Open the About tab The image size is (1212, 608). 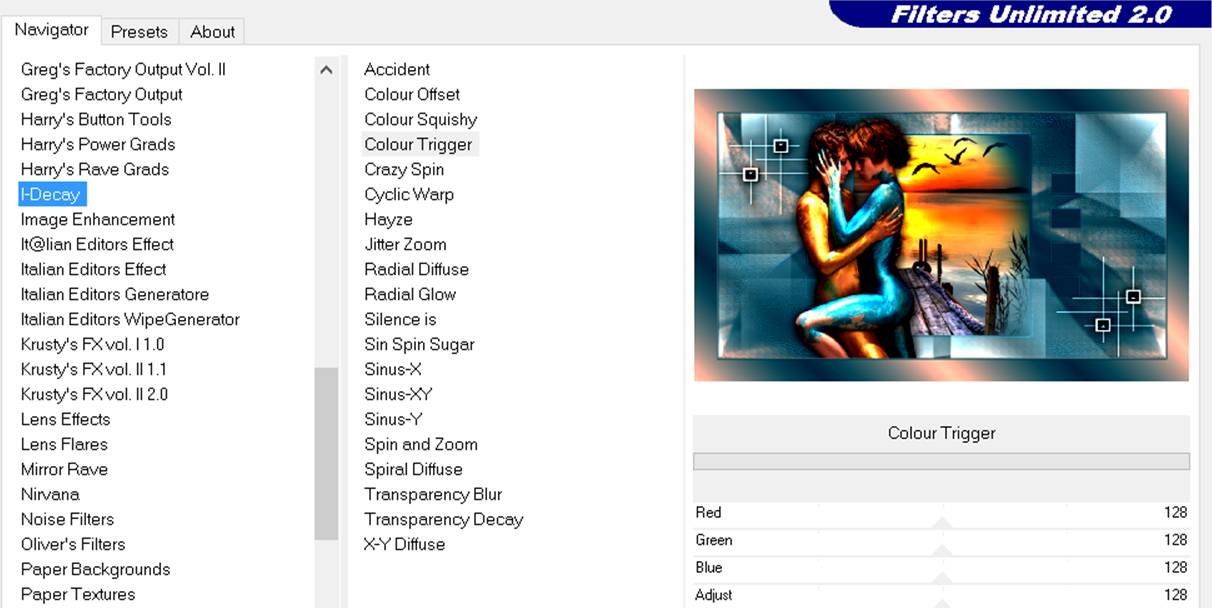(212, 32)
